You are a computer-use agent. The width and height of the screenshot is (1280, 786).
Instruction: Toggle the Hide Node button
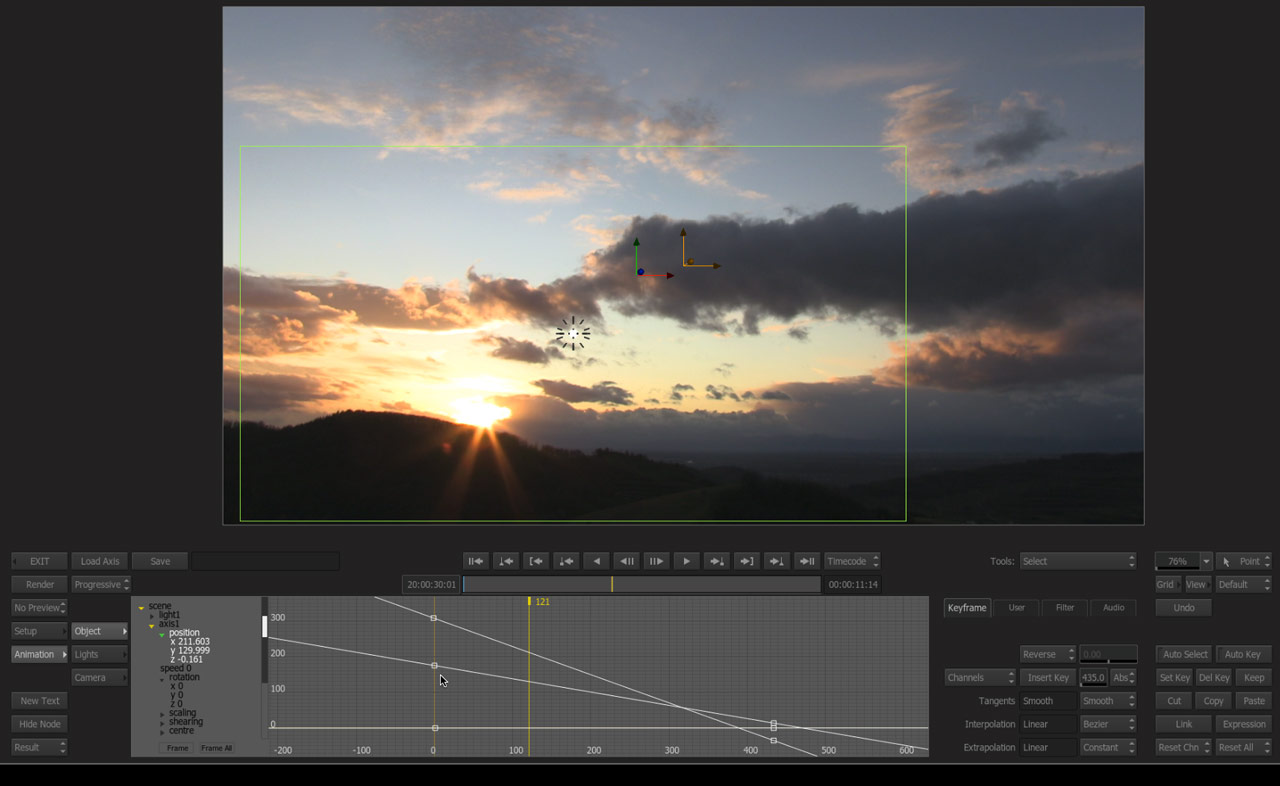pyautogui.click(x=40, y=724)
